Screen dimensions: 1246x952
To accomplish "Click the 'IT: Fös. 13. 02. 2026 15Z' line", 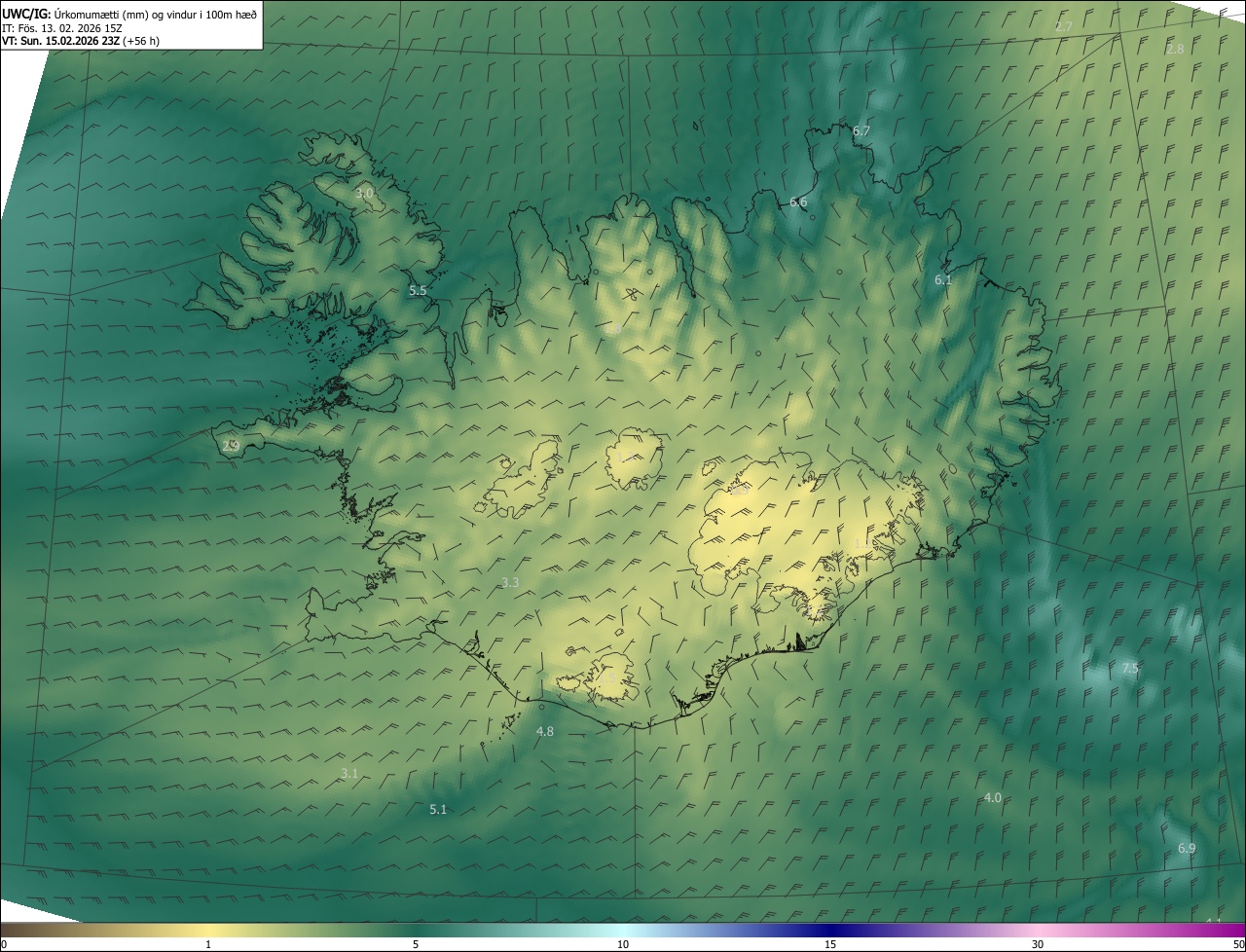I will pyautogui.click(x=61, y=28).
